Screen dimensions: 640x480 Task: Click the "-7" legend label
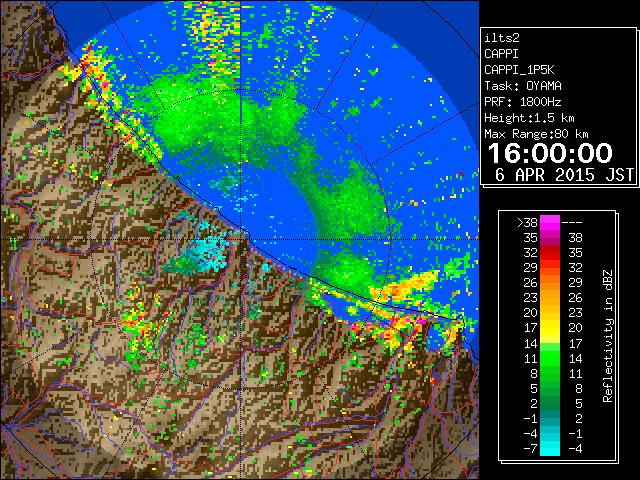point(530,449)
